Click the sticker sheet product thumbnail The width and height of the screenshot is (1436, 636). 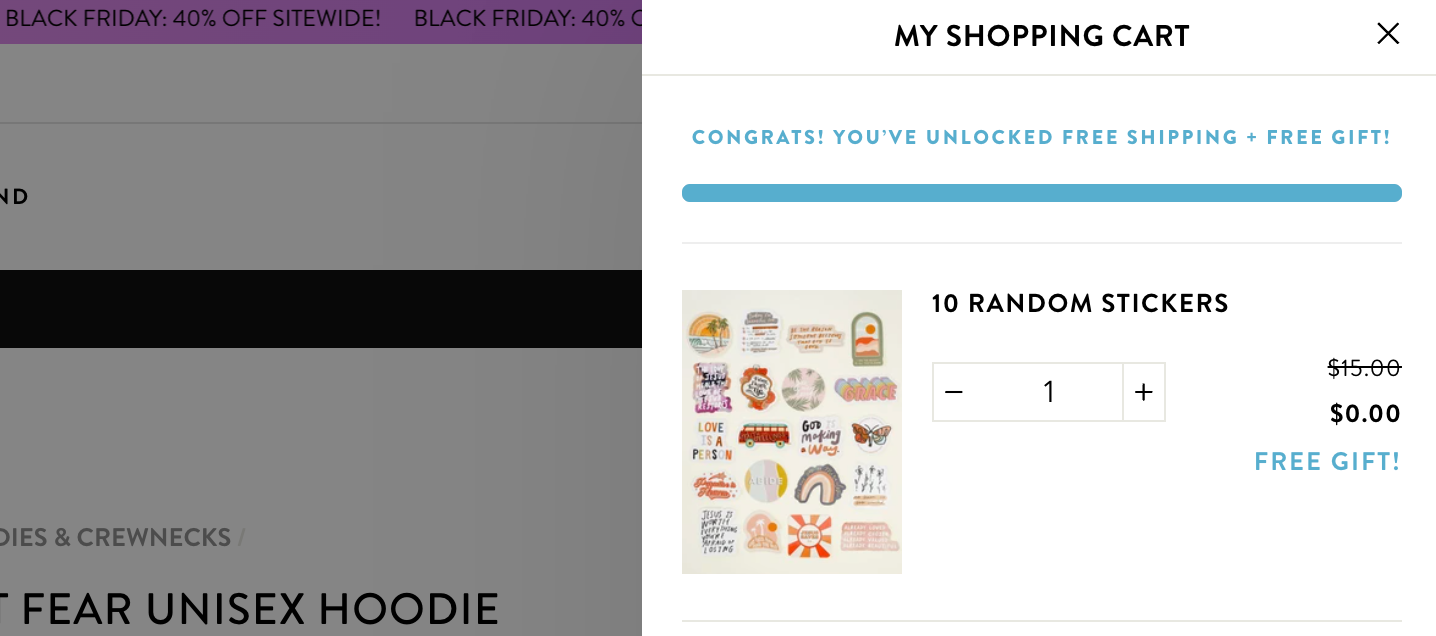(x=792, y=432)
